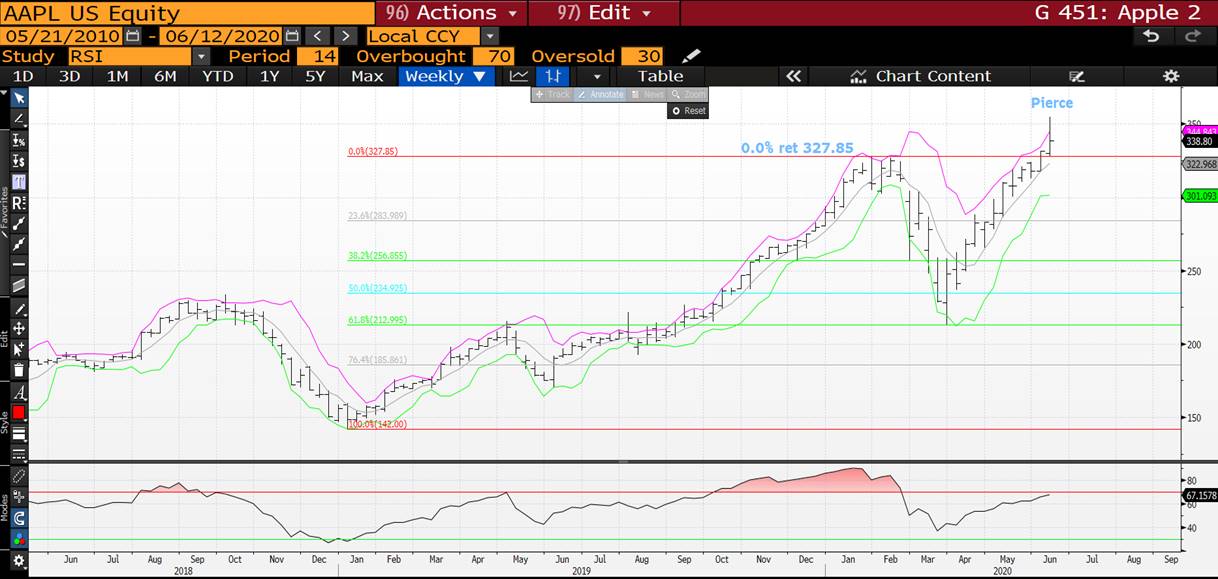The image size is (1218, 579).
Task: Switch to bar chart type
Action: coord(551,76)
